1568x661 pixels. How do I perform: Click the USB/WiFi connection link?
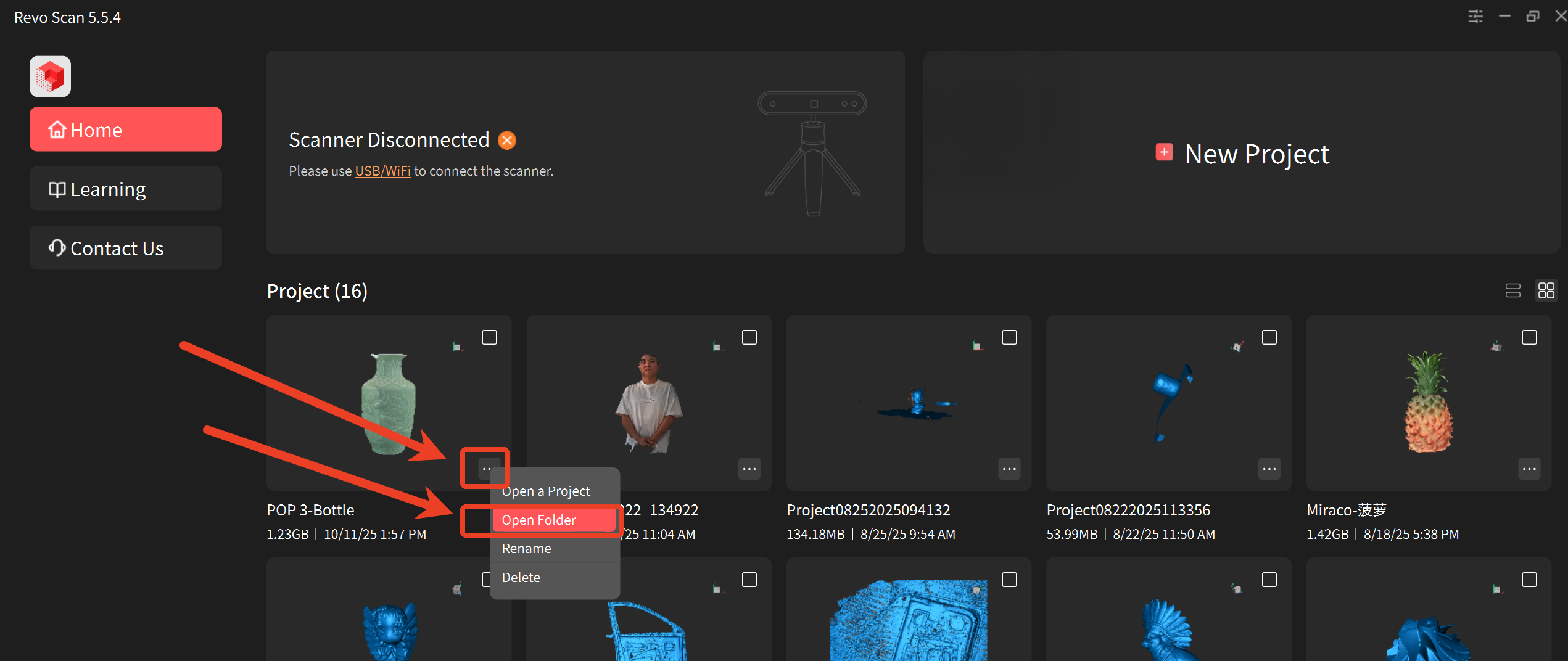click(382, 171)
